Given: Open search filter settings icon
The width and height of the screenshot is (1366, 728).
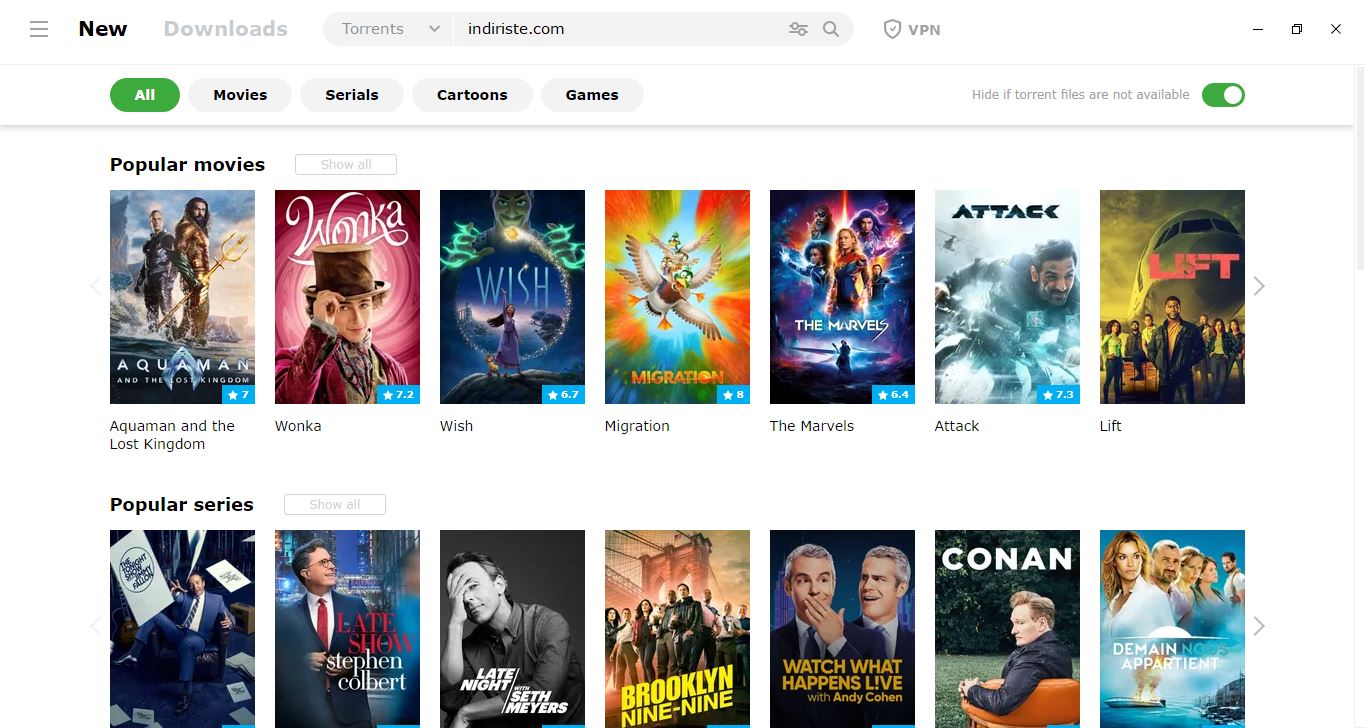Looking at the screenshot, I should point(798,29).
